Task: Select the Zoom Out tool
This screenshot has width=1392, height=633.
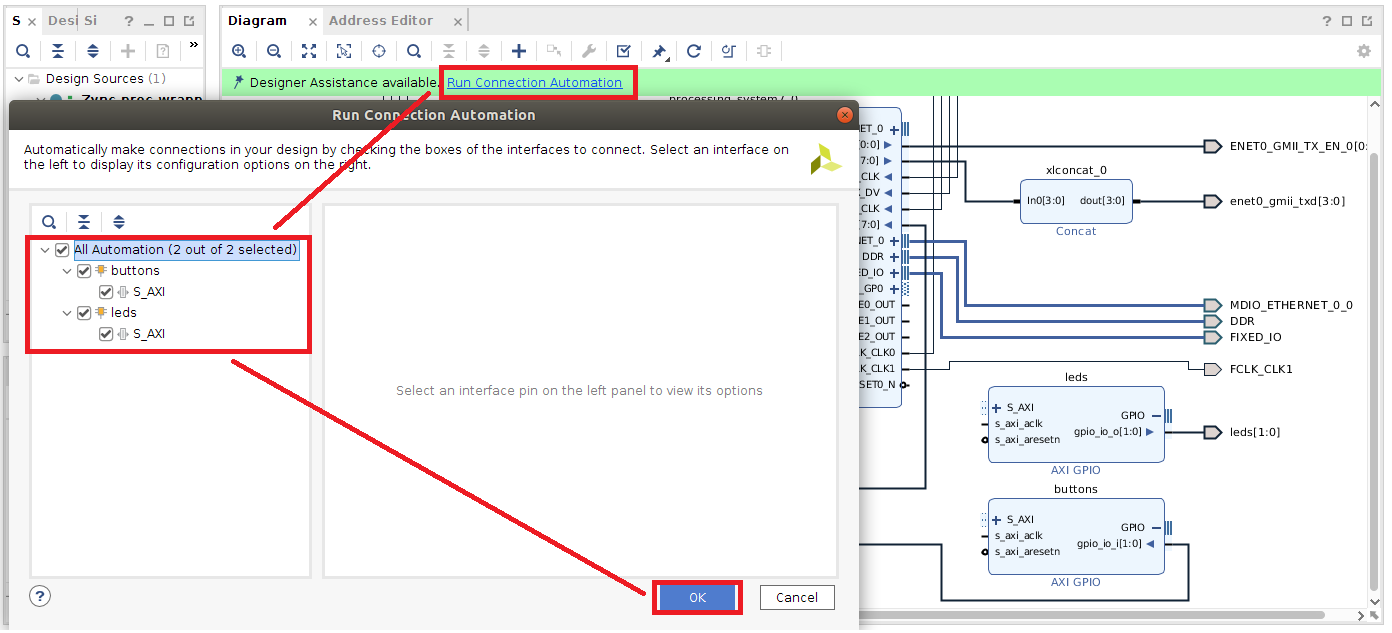Action: pos(273,50)
